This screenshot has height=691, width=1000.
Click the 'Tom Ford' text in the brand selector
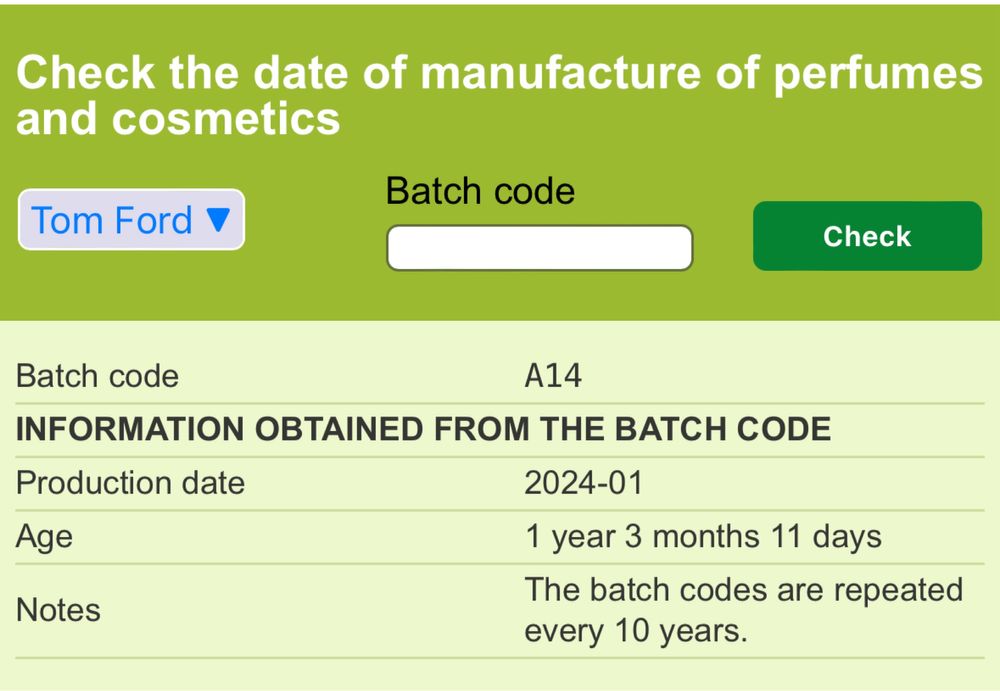click(x=112, y=220)
